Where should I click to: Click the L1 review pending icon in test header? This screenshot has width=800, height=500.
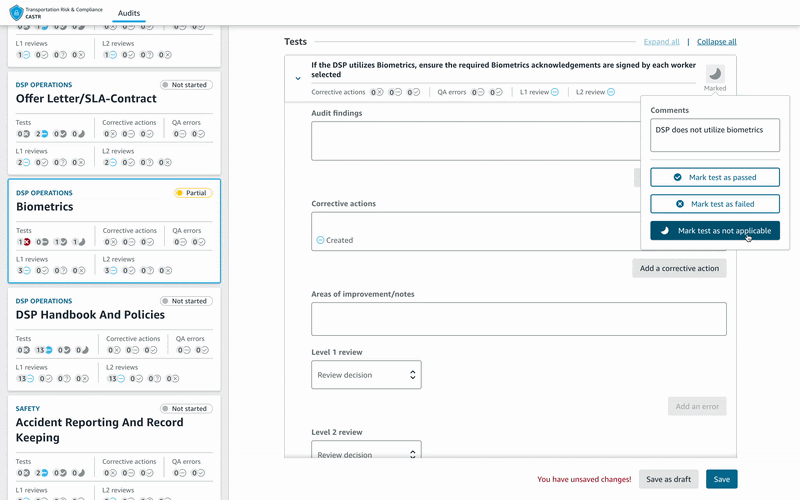tap(555, 92)
